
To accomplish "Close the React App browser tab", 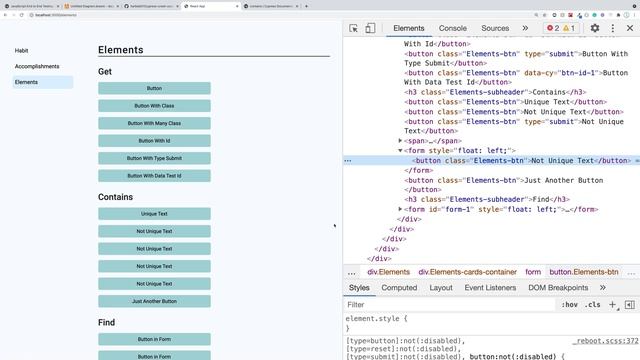I will (237, 6).
